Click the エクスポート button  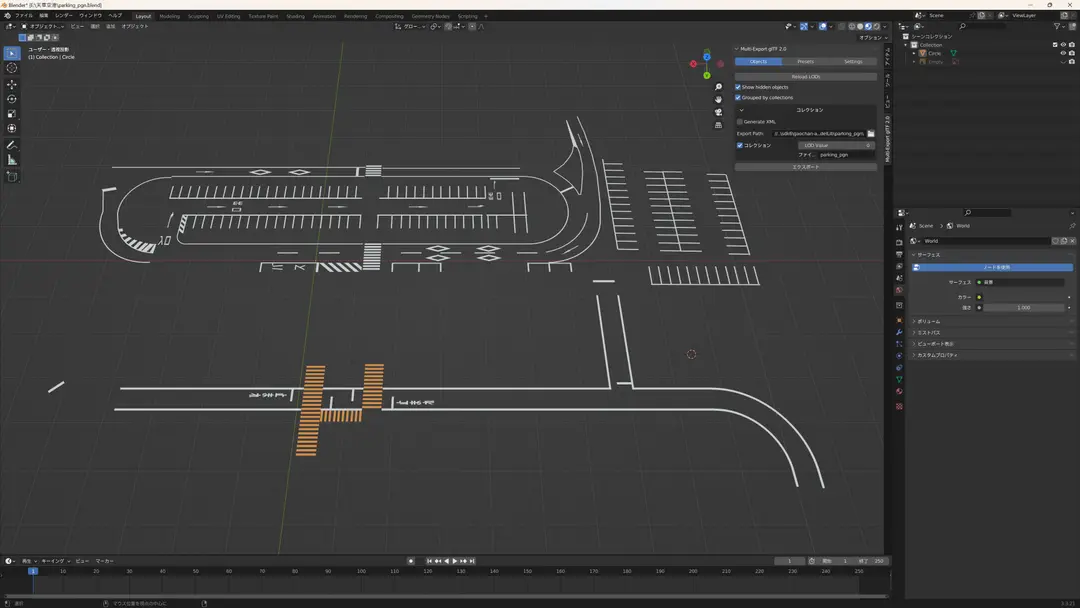[805, 167]
